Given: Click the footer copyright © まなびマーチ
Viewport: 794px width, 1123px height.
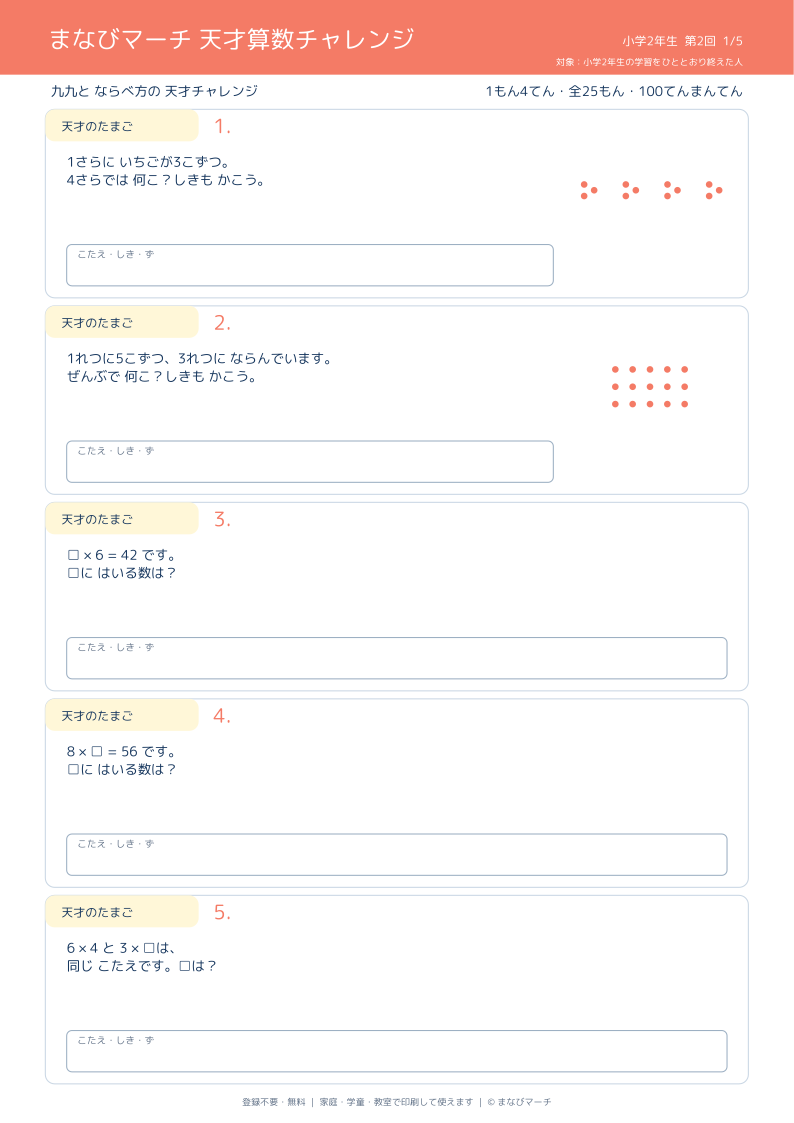Looking at the screenshot, I should pos(519,1102).
